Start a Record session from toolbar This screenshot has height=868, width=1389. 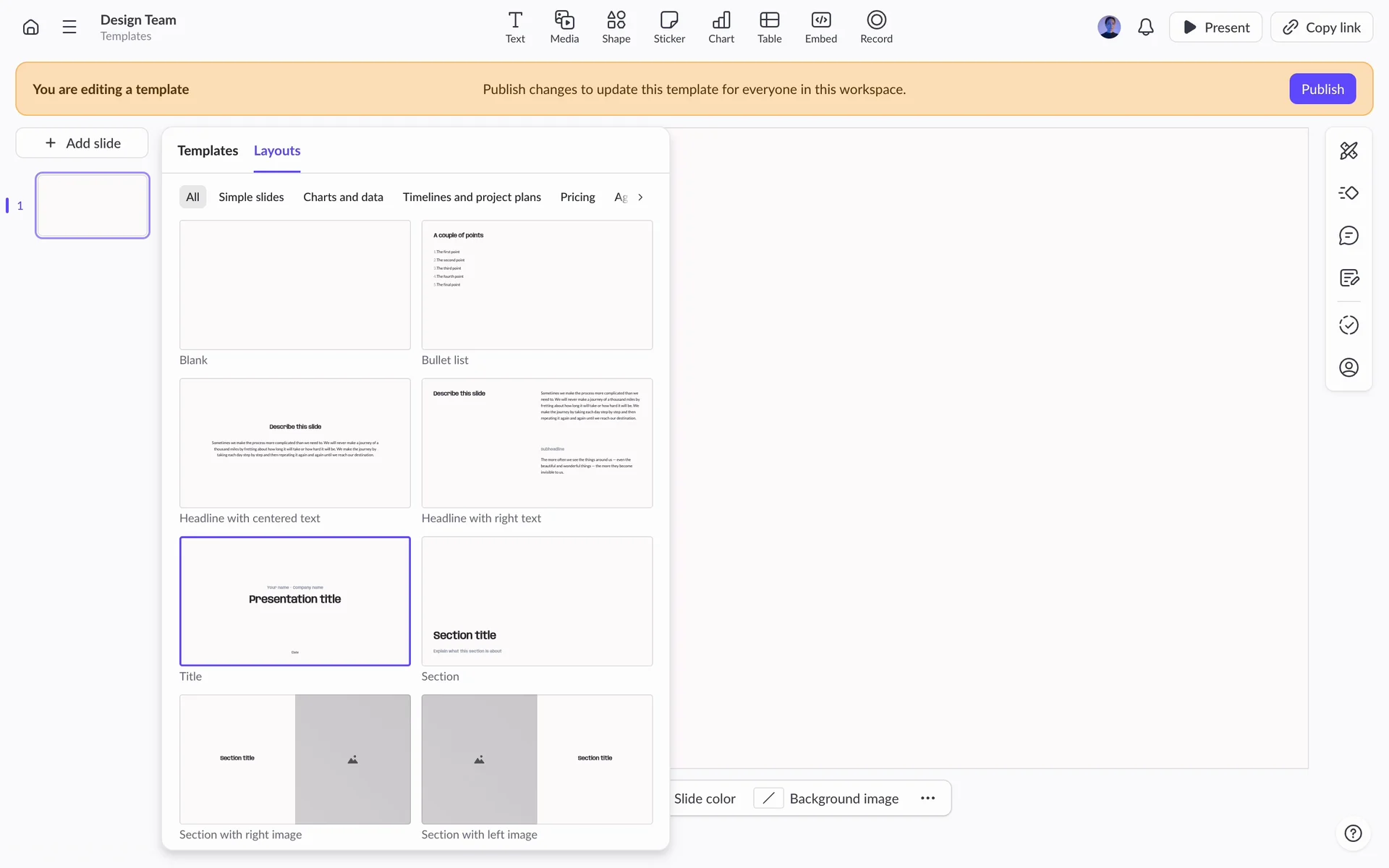tap(876, 27)
